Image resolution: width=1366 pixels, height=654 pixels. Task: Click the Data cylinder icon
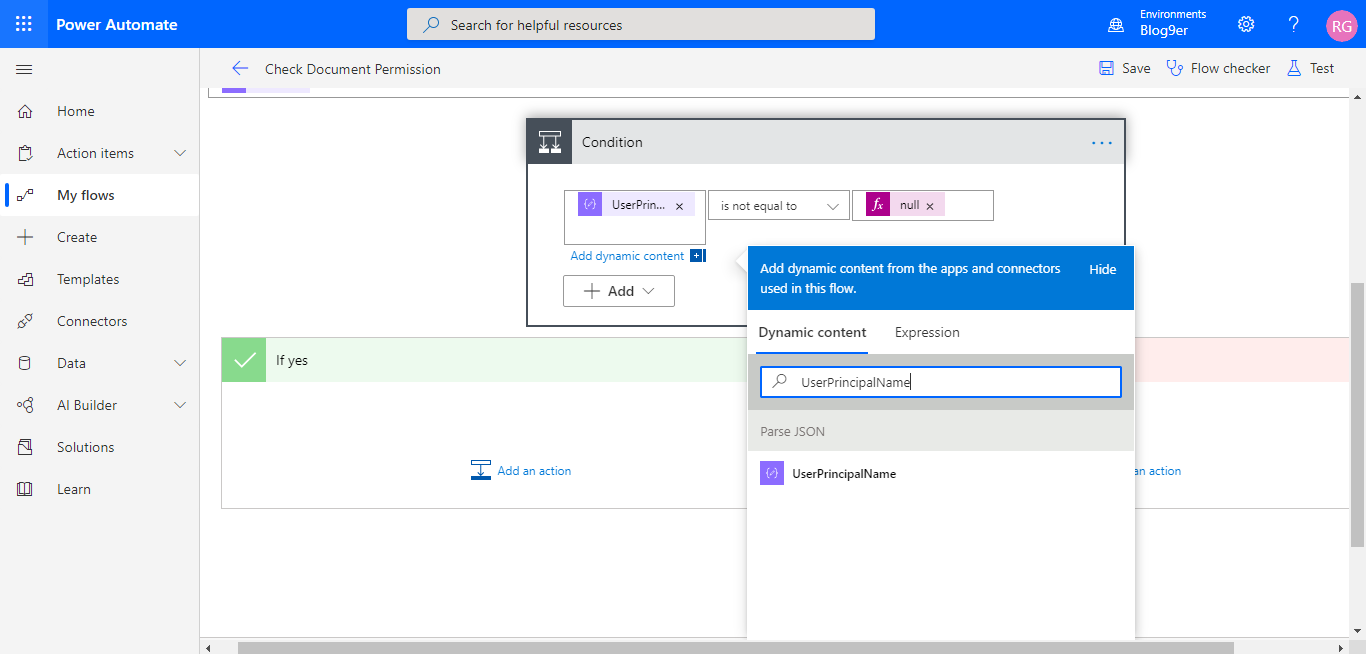[x=25, y=363]
